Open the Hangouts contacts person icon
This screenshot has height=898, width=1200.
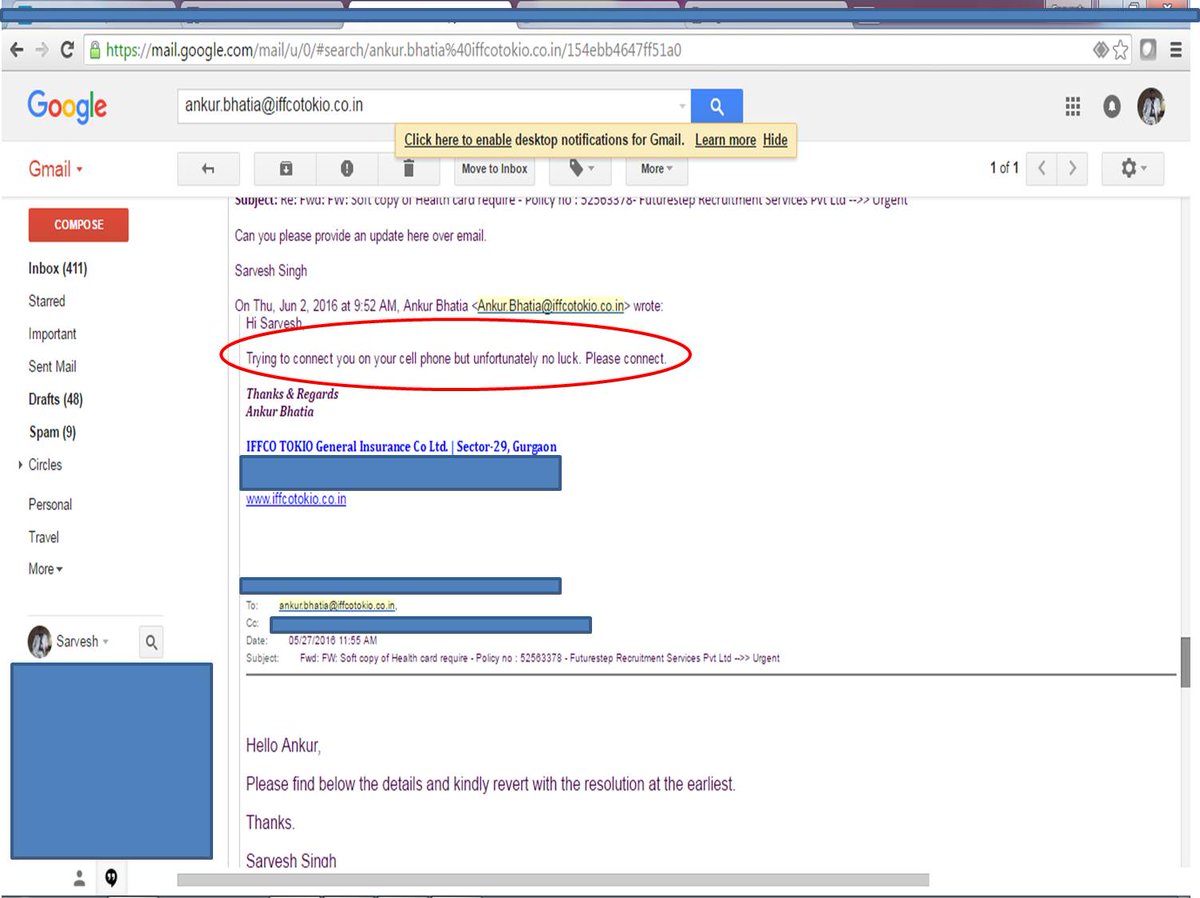79,878
